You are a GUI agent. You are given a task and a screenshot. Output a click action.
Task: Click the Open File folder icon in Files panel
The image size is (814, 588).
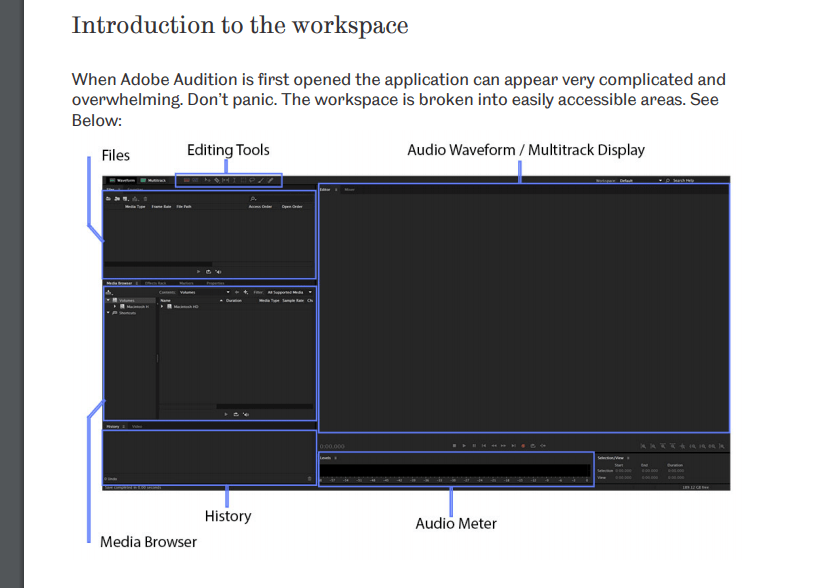click(109, 199)
